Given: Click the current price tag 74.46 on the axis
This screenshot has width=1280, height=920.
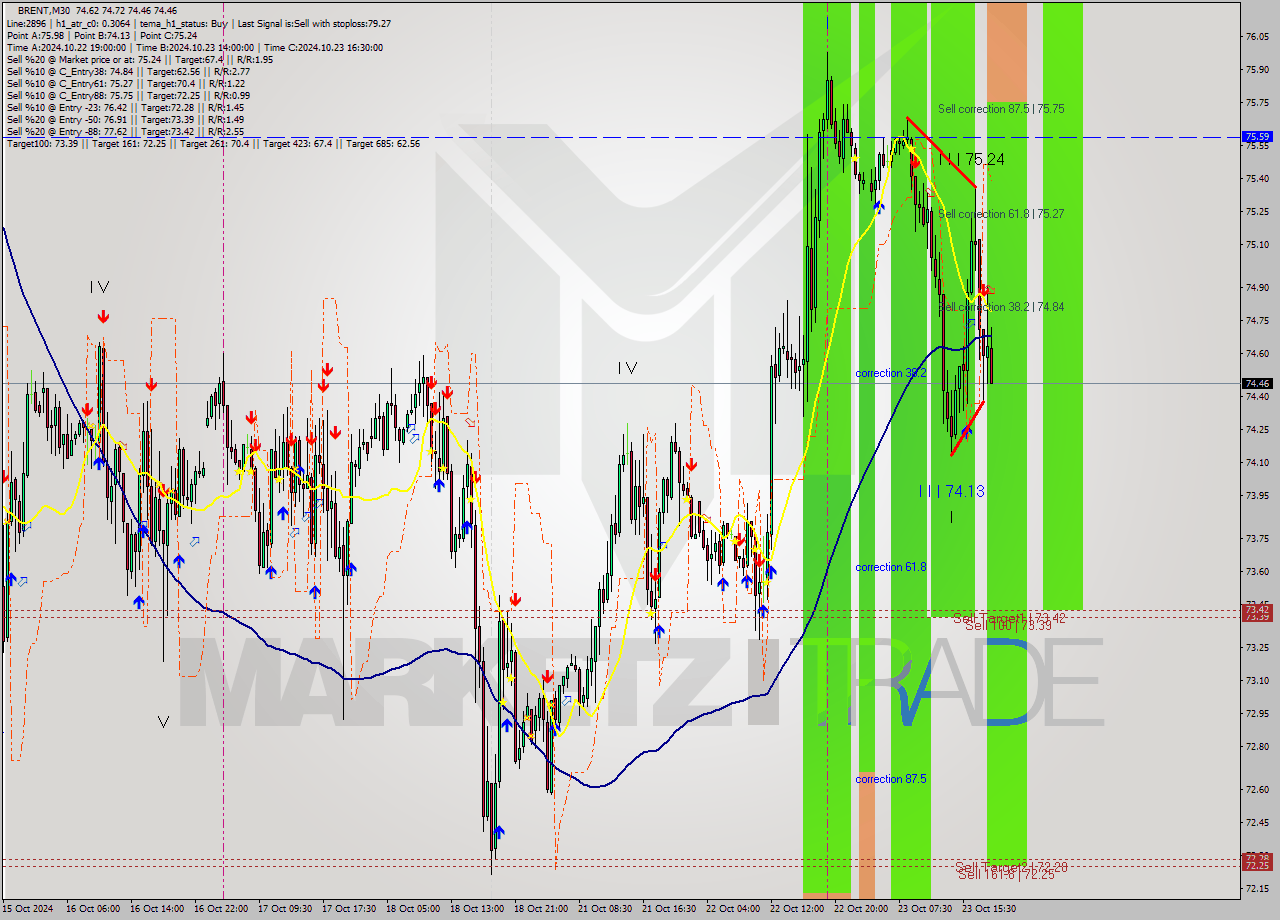Looking at the screenshot, I should 1257,383.
